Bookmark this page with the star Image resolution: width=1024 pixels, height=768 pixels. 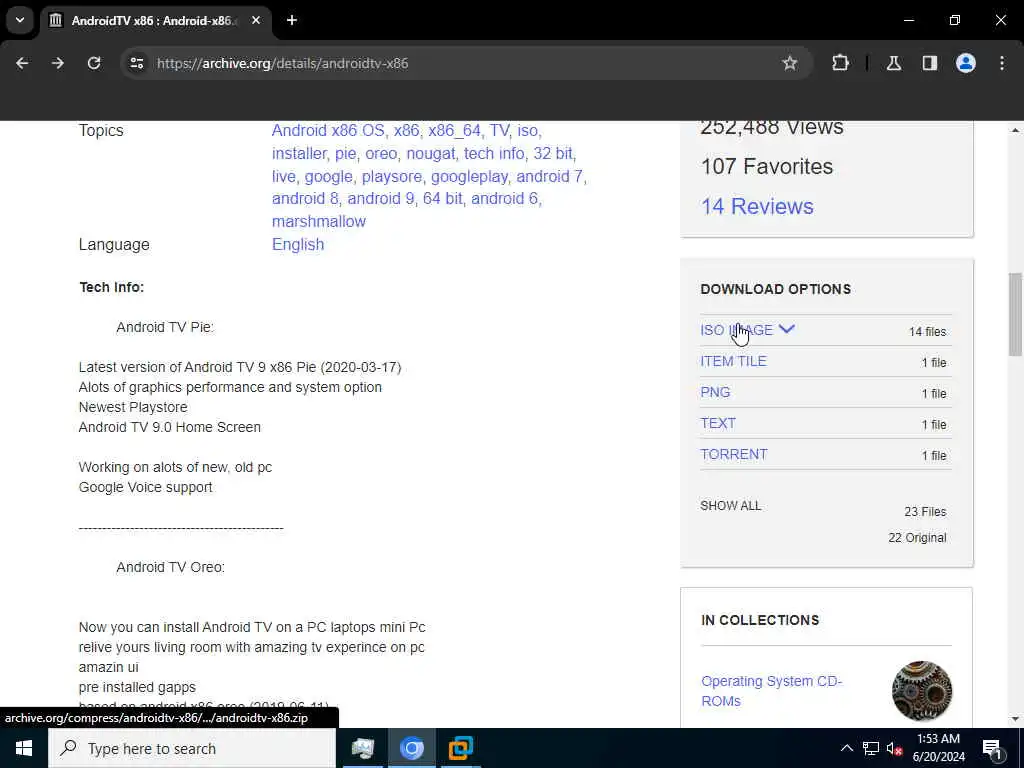790,63
